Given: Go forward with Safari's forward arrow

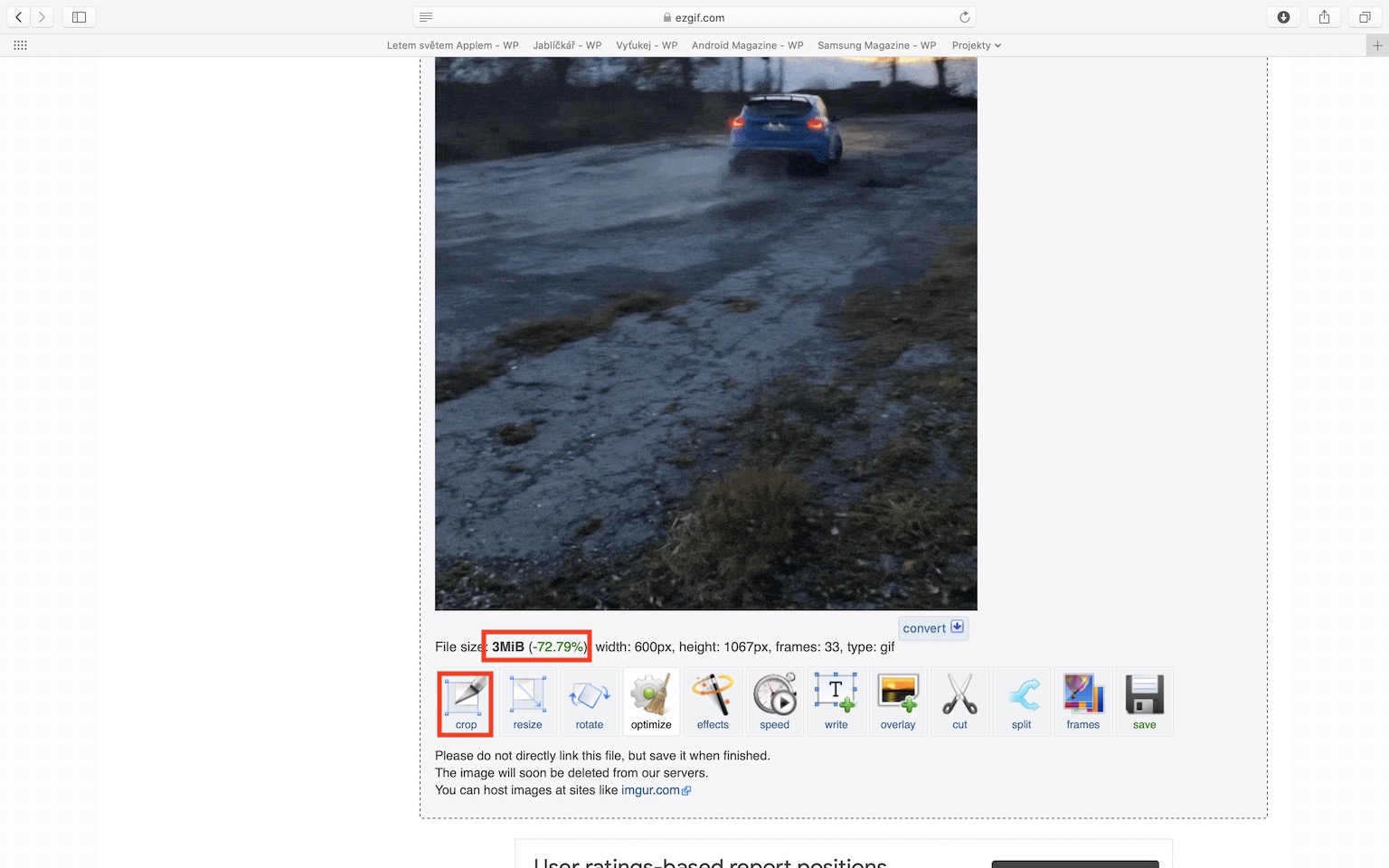Looking at the screenshot, I should [x=42, y=17].
